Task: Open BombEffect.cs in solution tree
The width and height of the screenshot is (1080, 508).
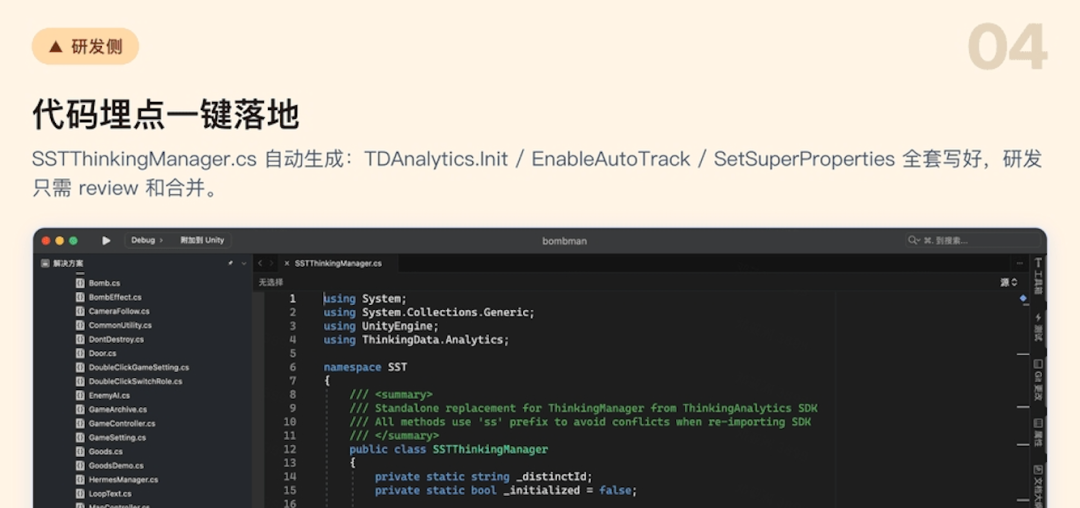Action: click(115, 297)
